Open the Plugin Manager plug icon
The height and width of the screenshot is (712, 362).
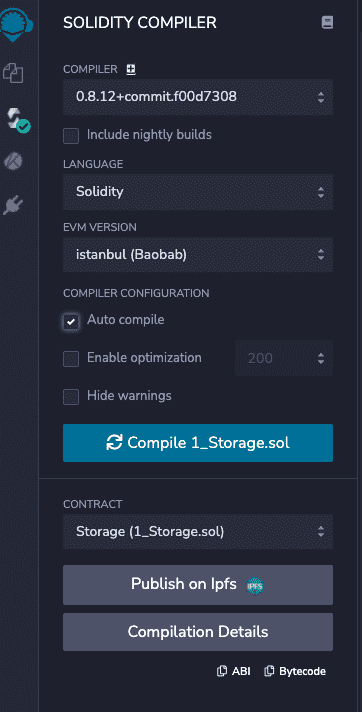(x=13, y=205)
